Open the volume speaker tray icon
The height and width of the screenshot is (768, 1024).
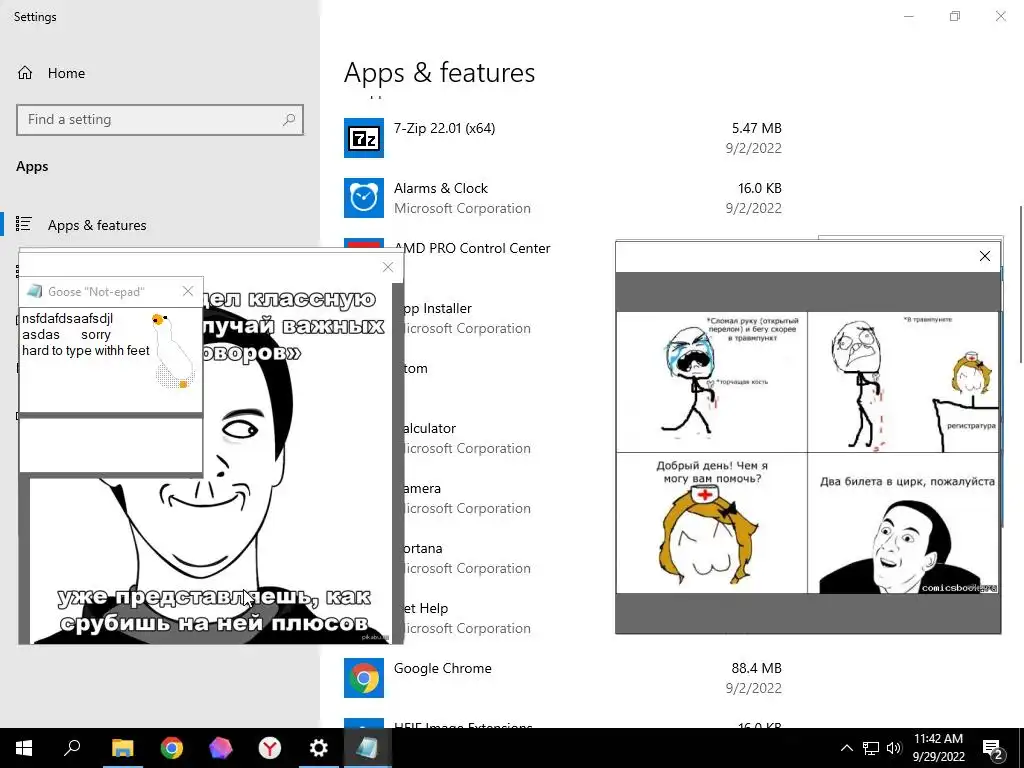point(894,748)
